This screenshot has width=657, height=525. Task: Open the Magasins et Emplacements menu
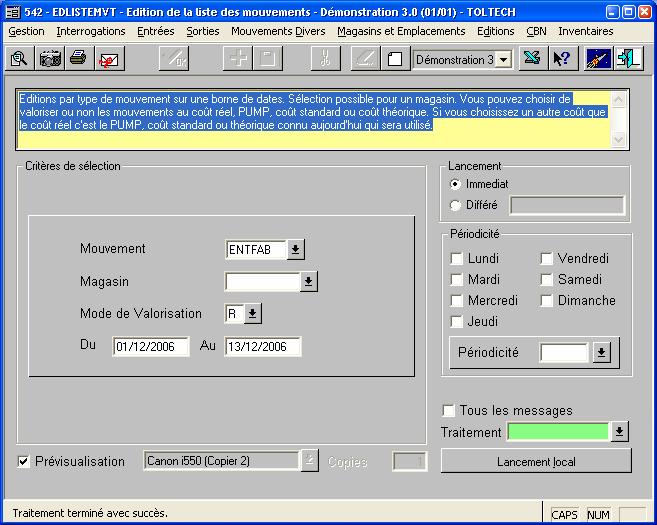(x=400, y=32)
